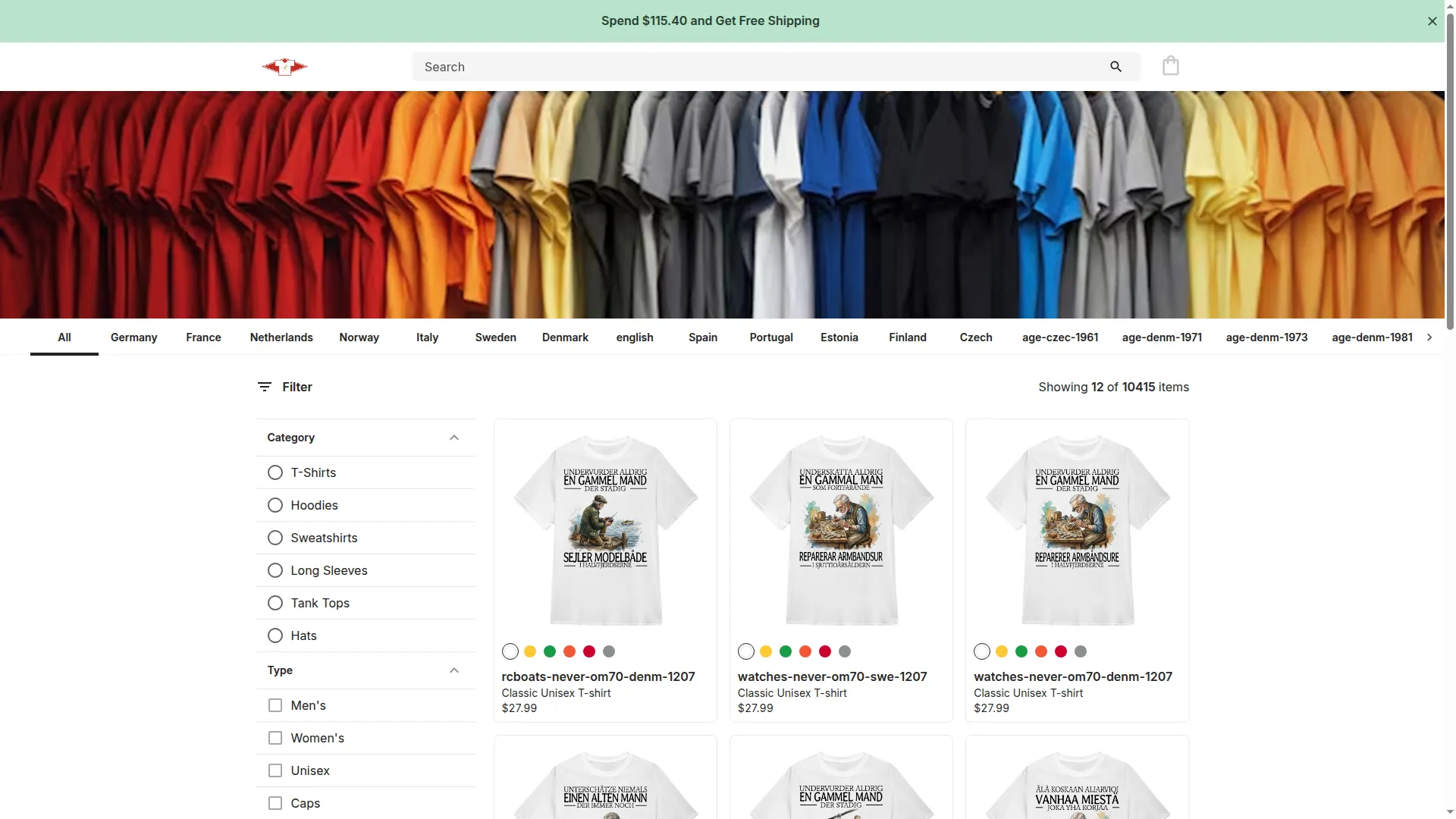Viewport: 1456px width, 819px height.
Task: Pick orange swatch on watches-never-om70-denm-1207
Action: click(x=1041, y=651)
